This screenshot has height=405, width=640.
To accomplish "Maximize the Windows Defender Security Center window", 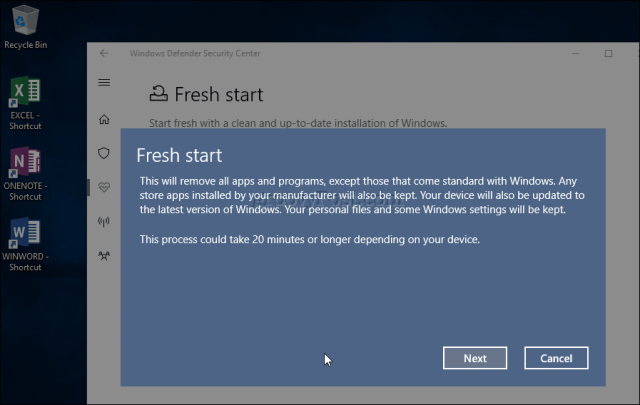I will [609, 53].
